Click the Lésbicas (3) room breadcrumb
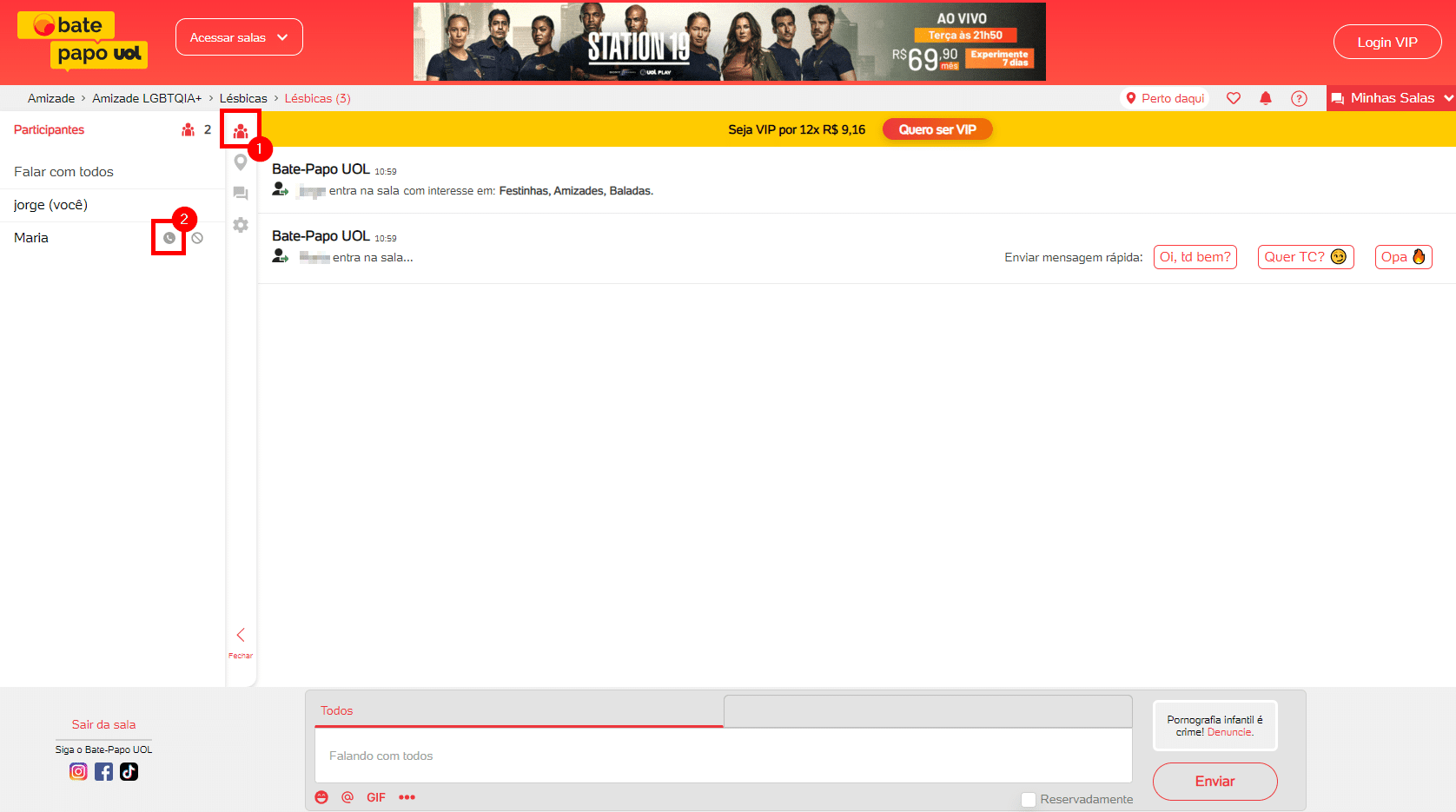Screen dimensions: 1456x812 click(x=318, y=98)
